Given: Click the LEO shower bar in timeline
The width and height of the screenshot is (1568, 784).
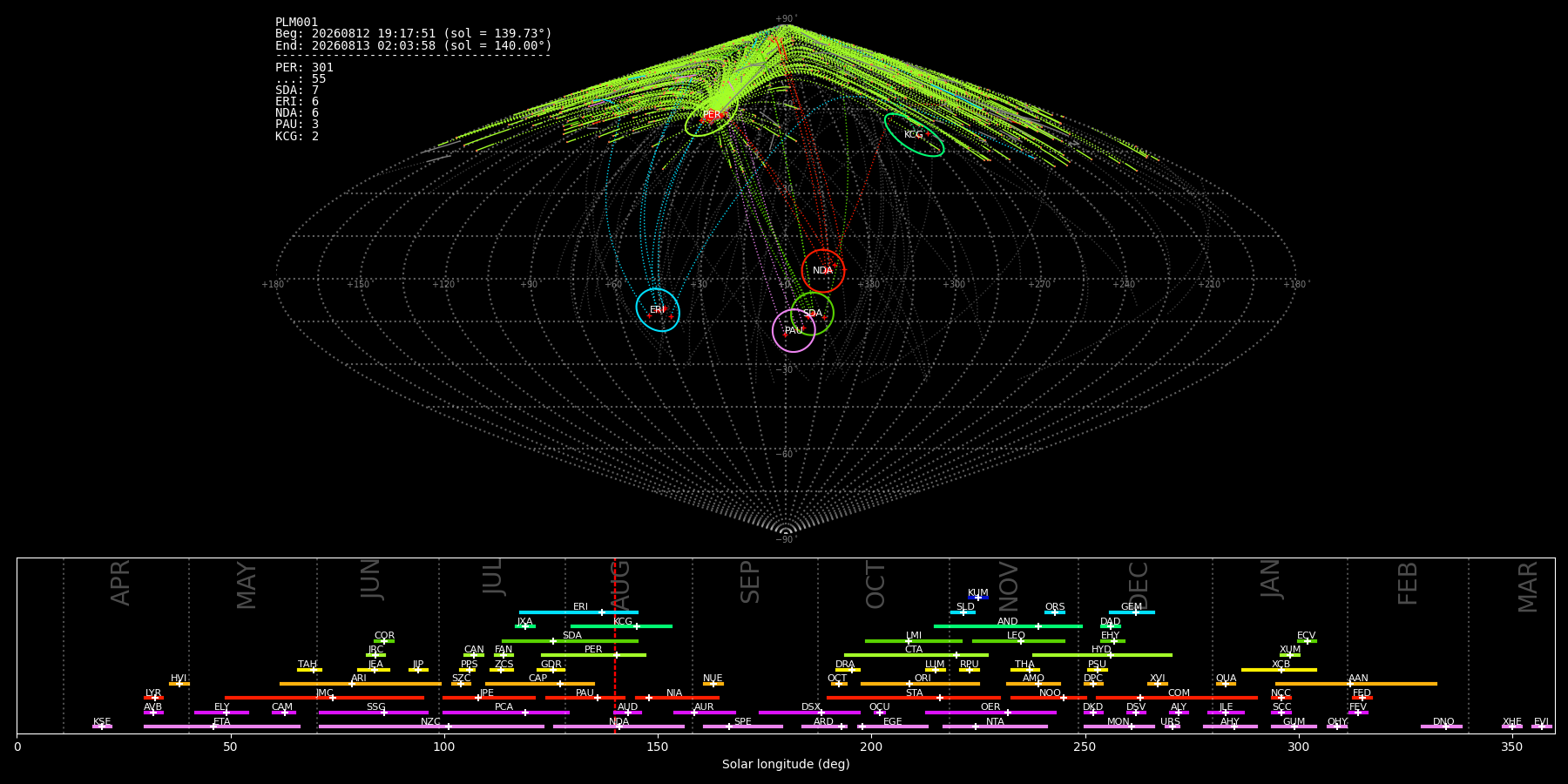Looking at the screenshot, I should click(1018, 641).
